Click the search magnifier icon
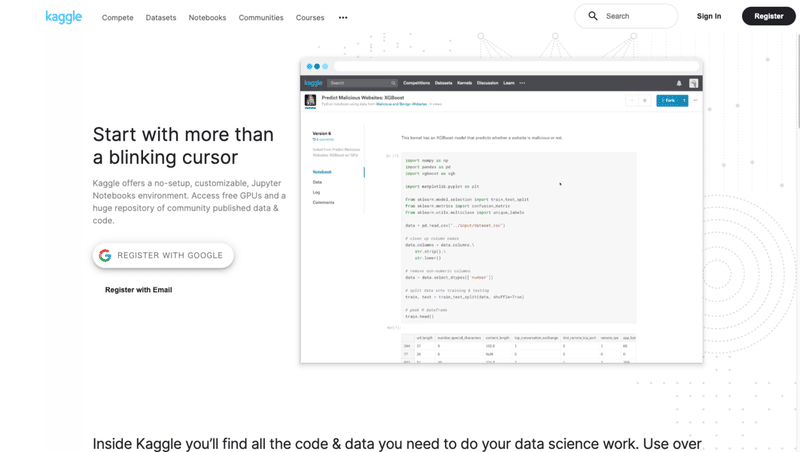This screenshot has height=452, width=800. pyautogui.click(x=593, y=16)
